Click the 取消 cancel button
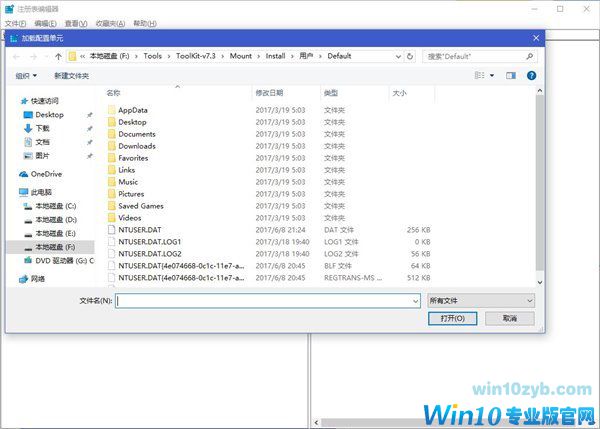Screen dimensions: 600x429 tap(510, 318)
